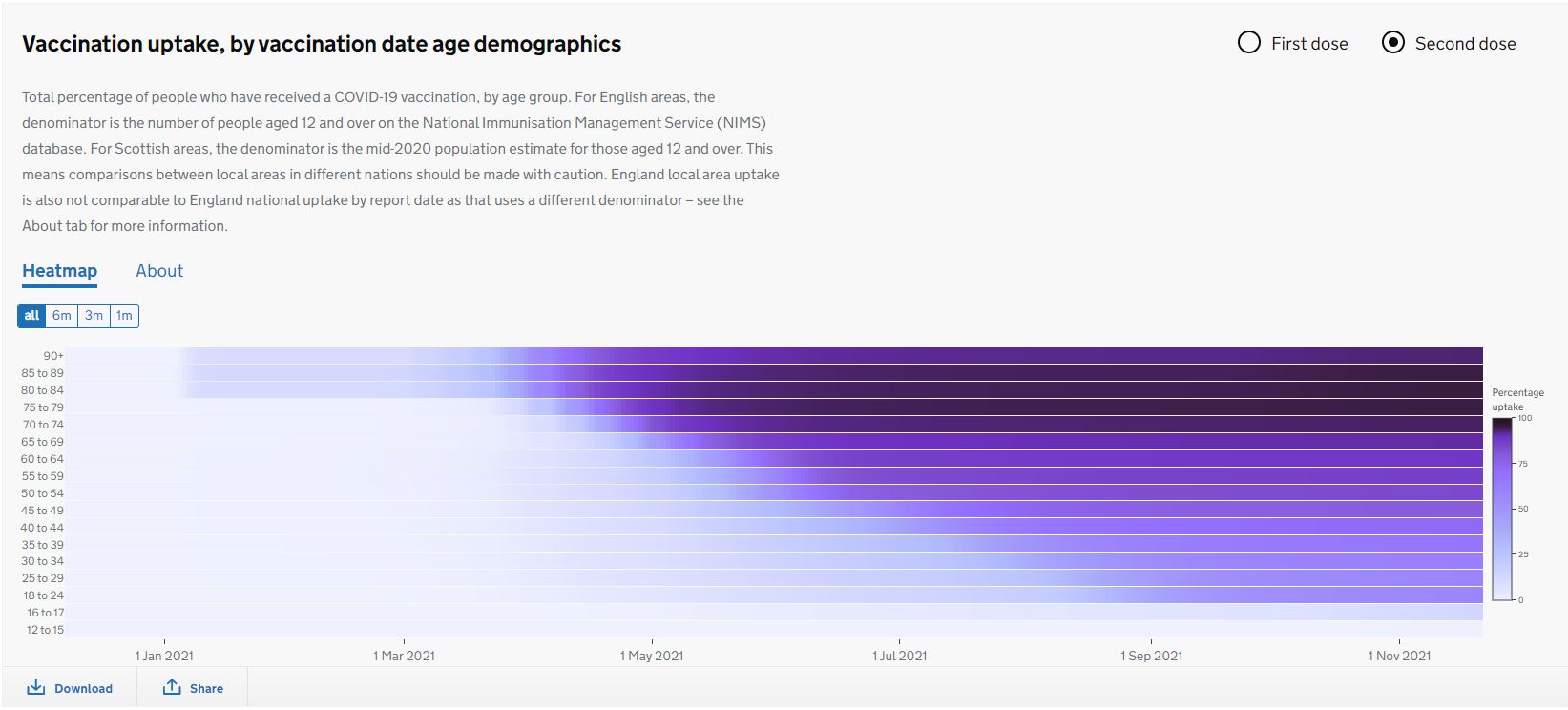Set time range to 6m
This screenshot has height=710, width=1568.
coord(62,316)
